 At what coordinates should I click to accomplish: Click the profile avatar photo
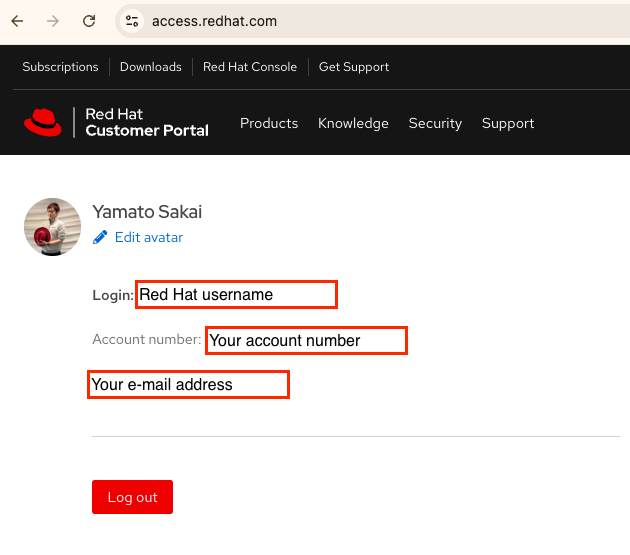[52, 226]
